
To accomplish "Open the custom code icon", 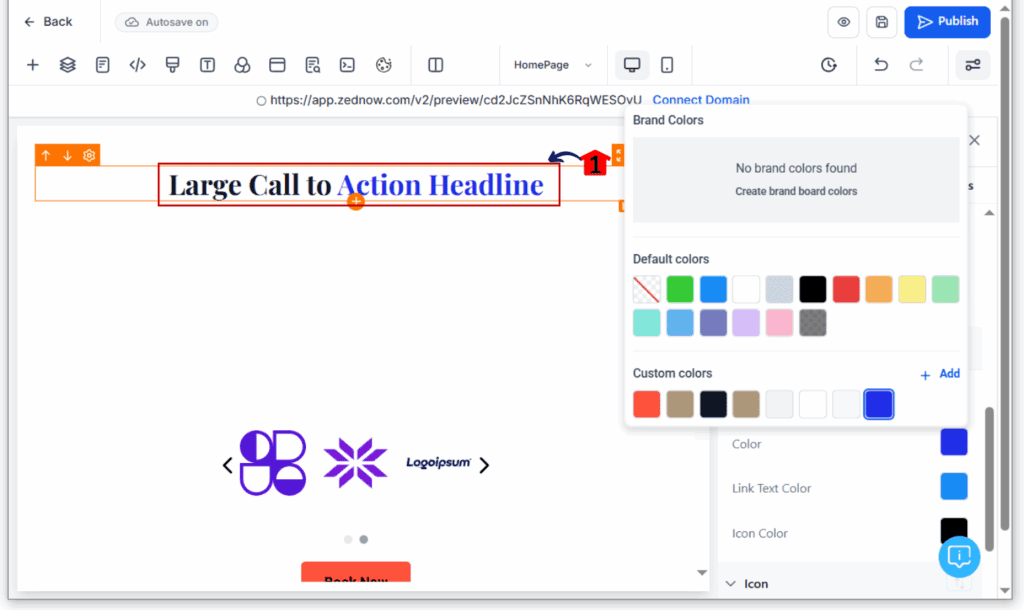I will 137,65.
